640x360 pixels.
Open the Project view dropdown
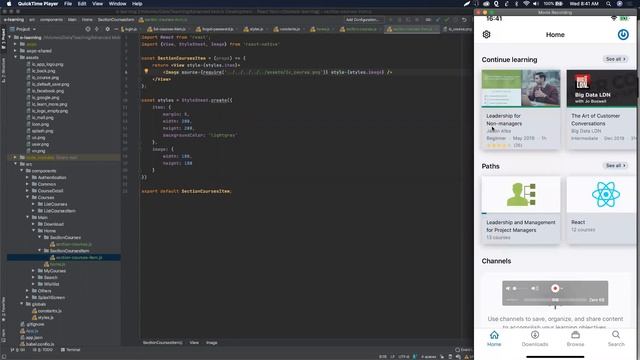click(23, 29)
